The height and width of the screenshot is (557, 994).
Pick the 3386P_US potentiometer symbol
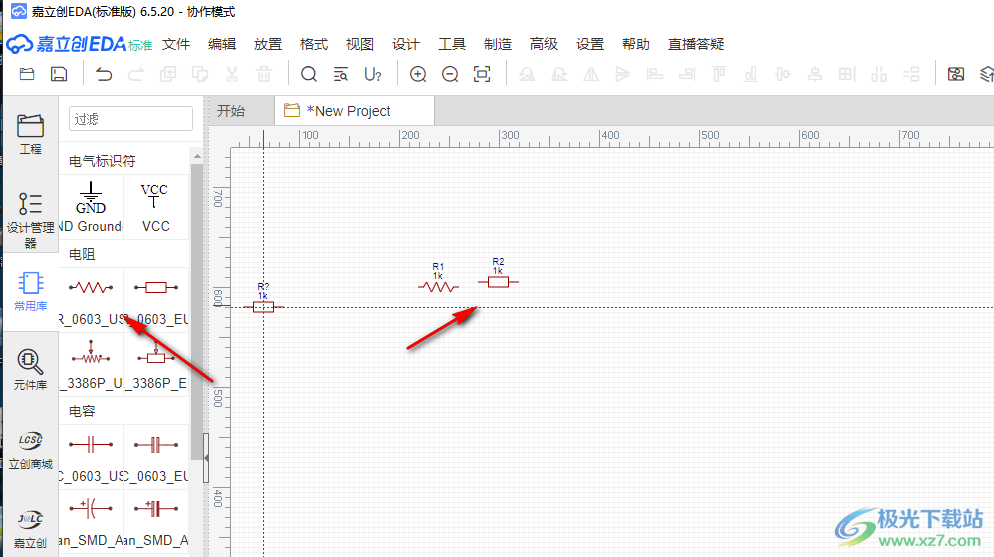click(x=91, y=364)
